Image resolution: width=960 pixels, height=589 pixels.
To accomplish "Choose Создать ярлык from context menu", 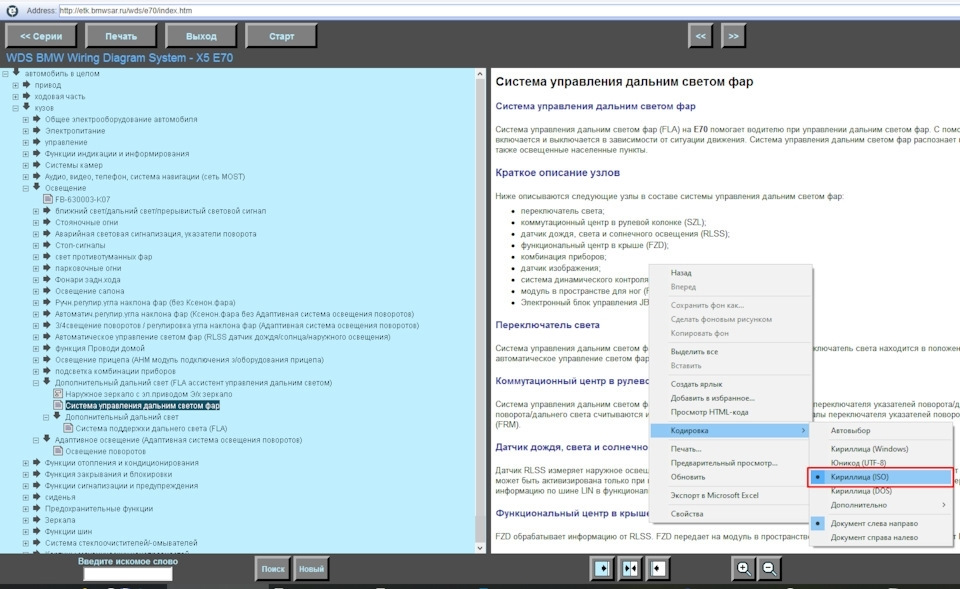I will (x=731, y=384).
